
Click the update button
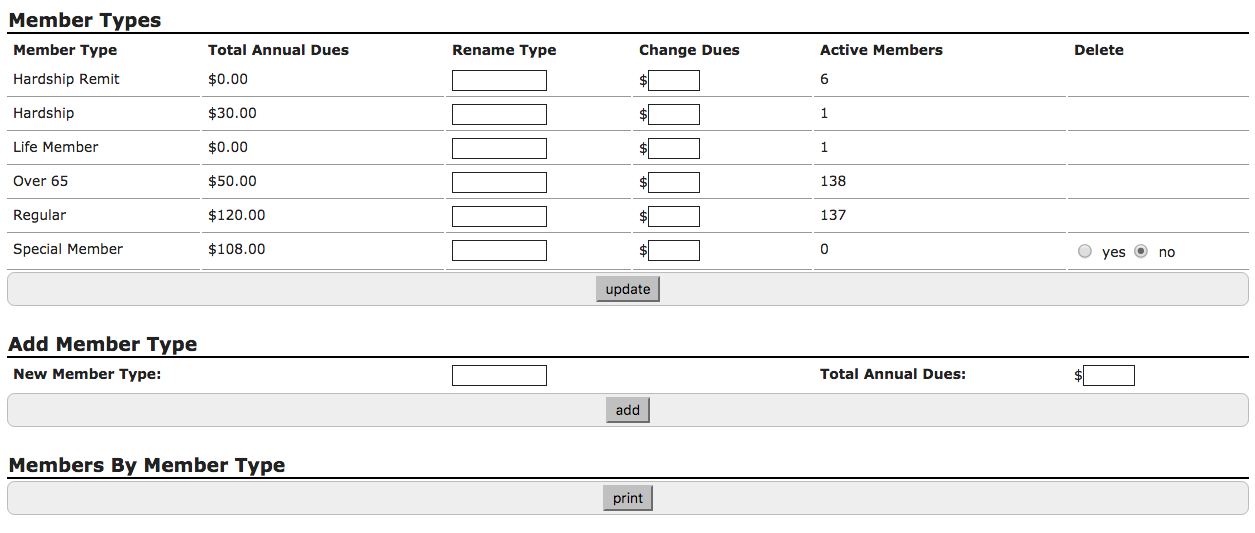(628, 289)
